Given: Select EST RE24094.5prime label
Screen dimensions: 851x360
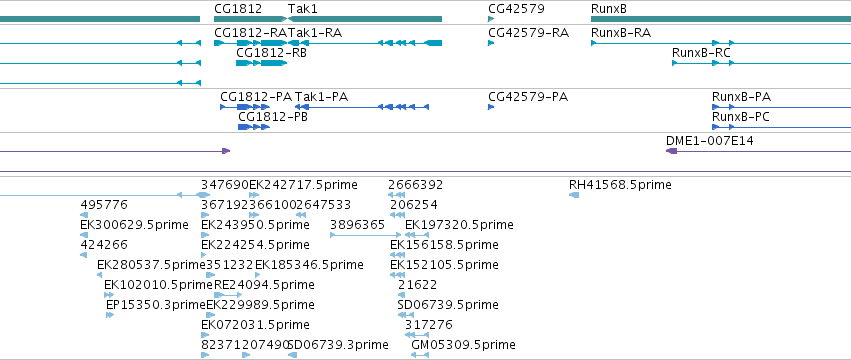Looking at the screenshot, I should [x=264, y=285].
